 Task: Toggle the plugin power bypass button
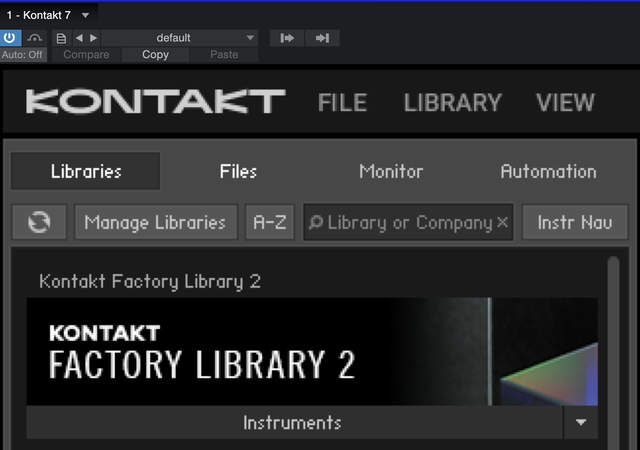point(10,38)
